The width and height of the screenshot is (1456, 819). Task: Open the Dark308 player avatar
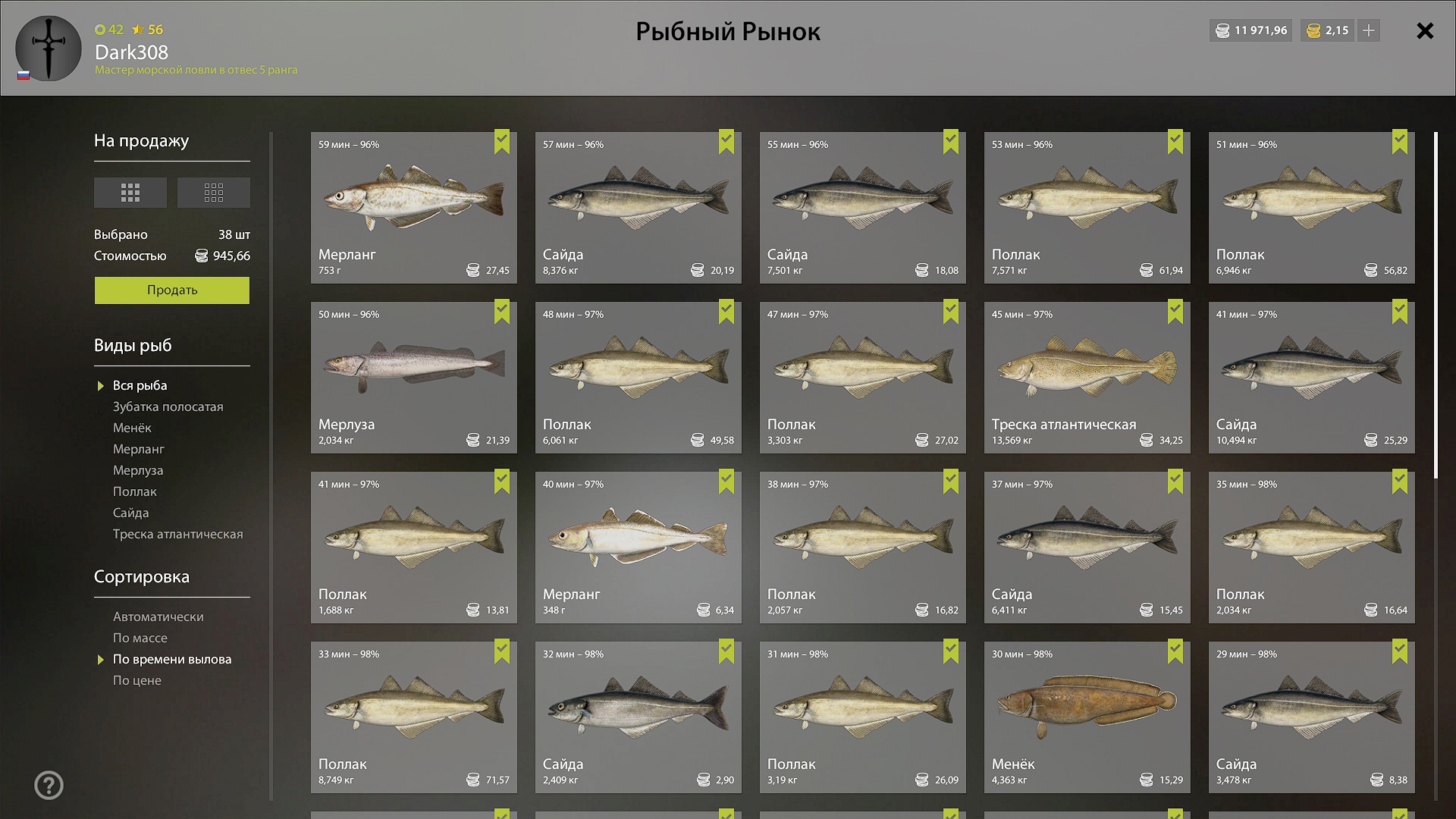pos(49,49)
